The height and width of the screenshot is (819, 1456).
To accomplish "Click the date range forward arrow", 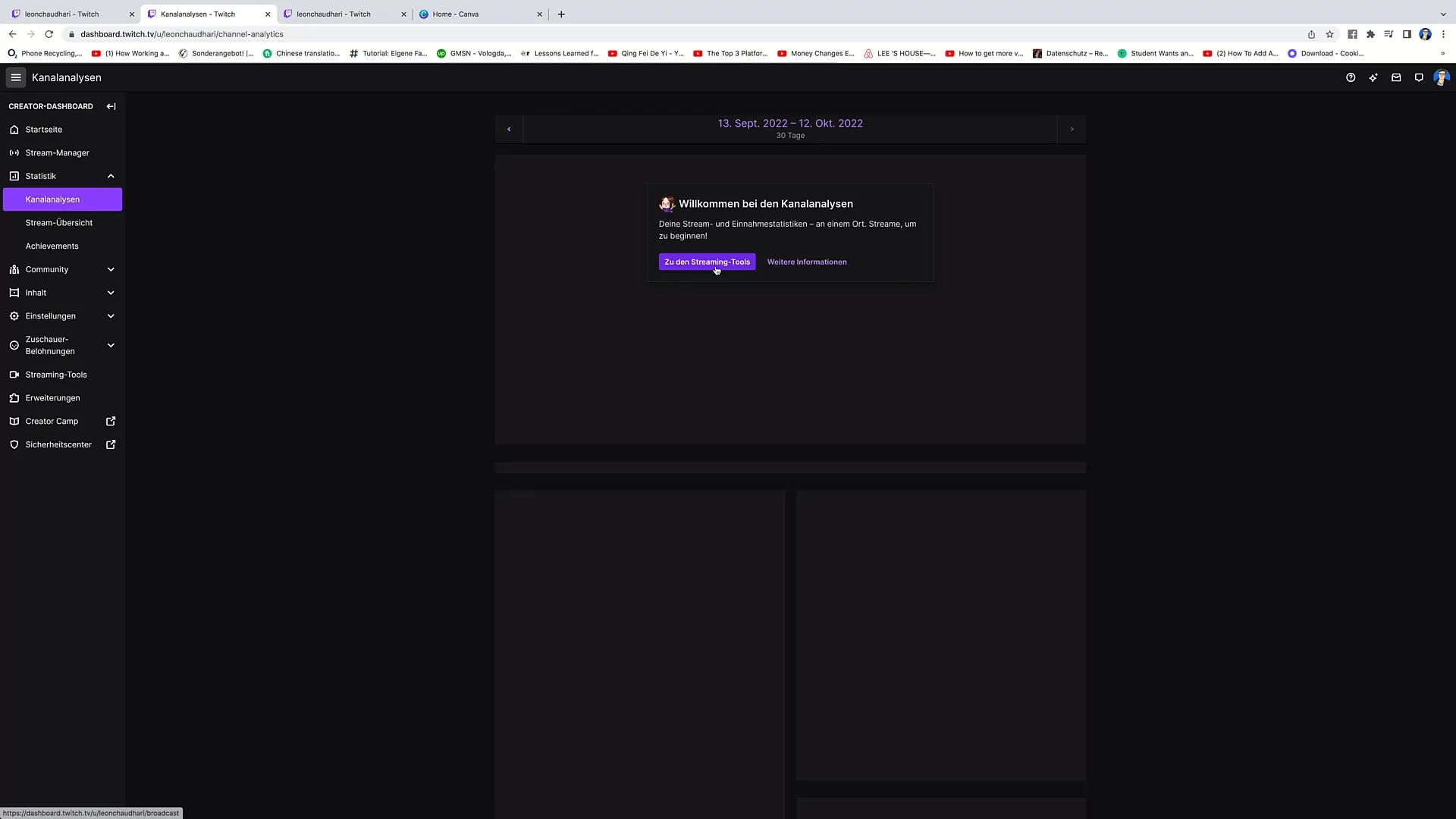I will tap(1072, 129).
